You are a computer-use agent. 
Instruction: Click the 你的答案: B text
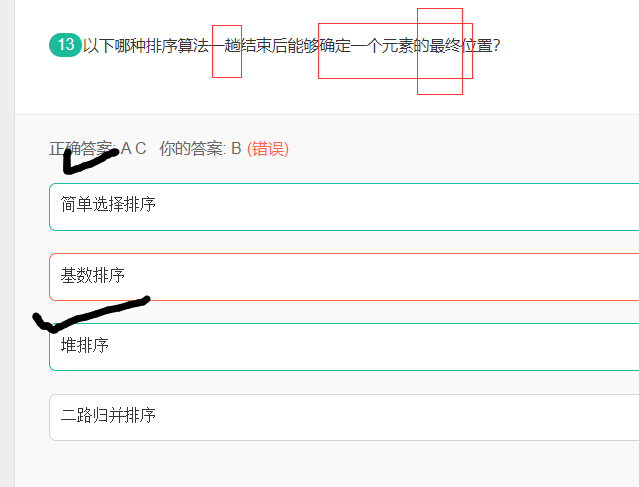pyautogui.click(x=200, y=149)
